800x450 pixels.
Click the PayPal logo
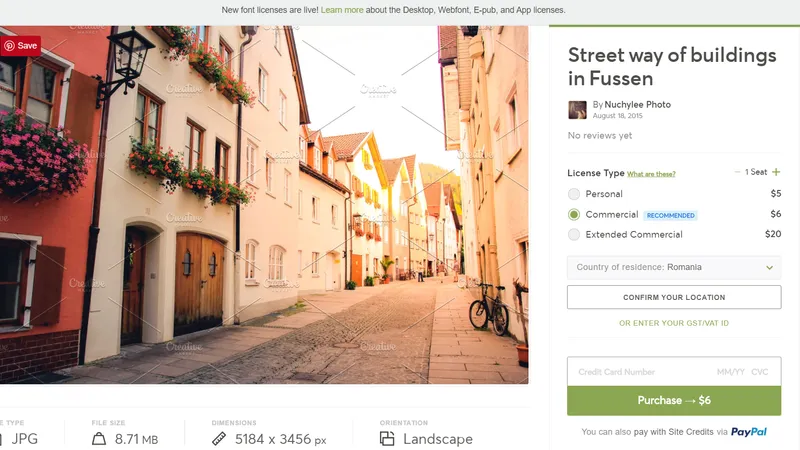coord(748,432)
